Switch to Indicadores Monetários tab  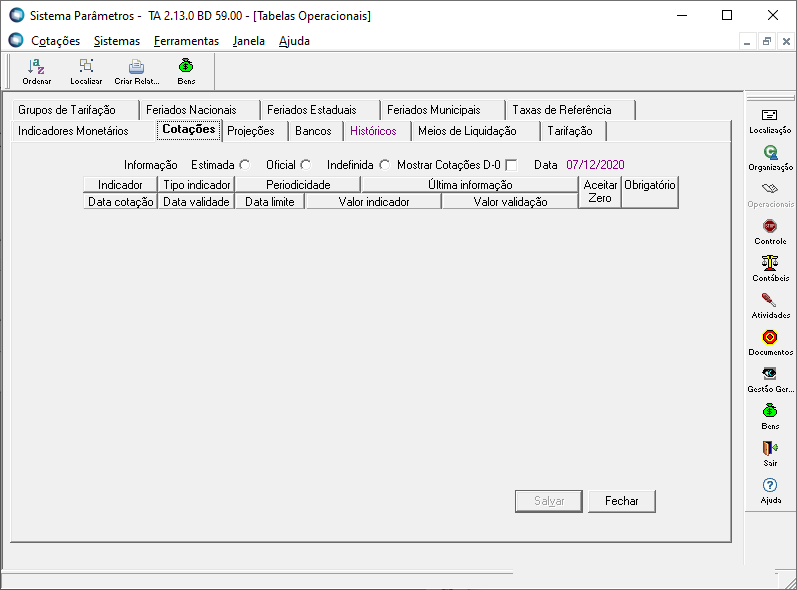[83, 131]
